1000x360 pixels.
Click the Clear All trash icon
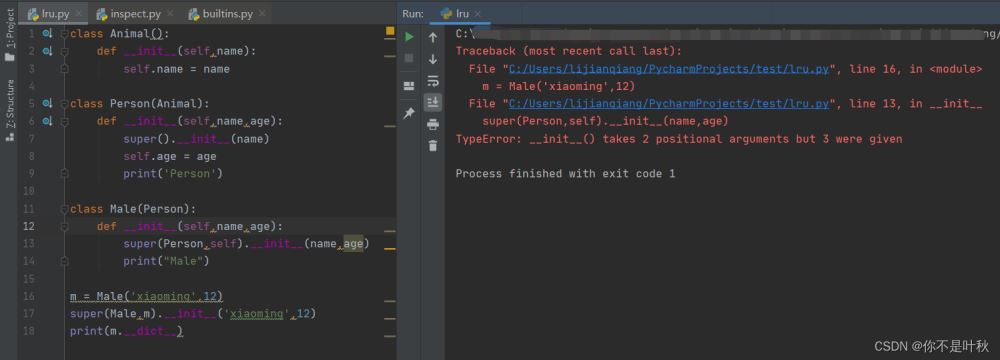pyautogui.click(x=433, y=146)
